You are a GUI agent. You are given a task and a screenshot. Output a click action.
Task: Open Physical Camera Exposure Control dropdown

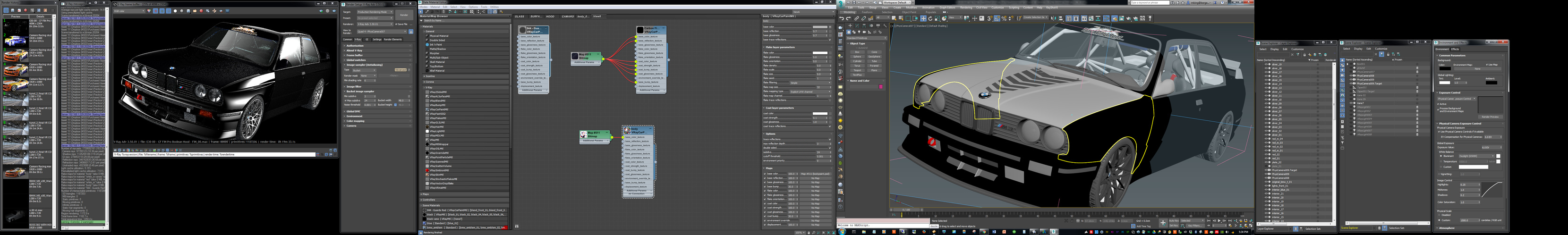(x=1458, y=99)
